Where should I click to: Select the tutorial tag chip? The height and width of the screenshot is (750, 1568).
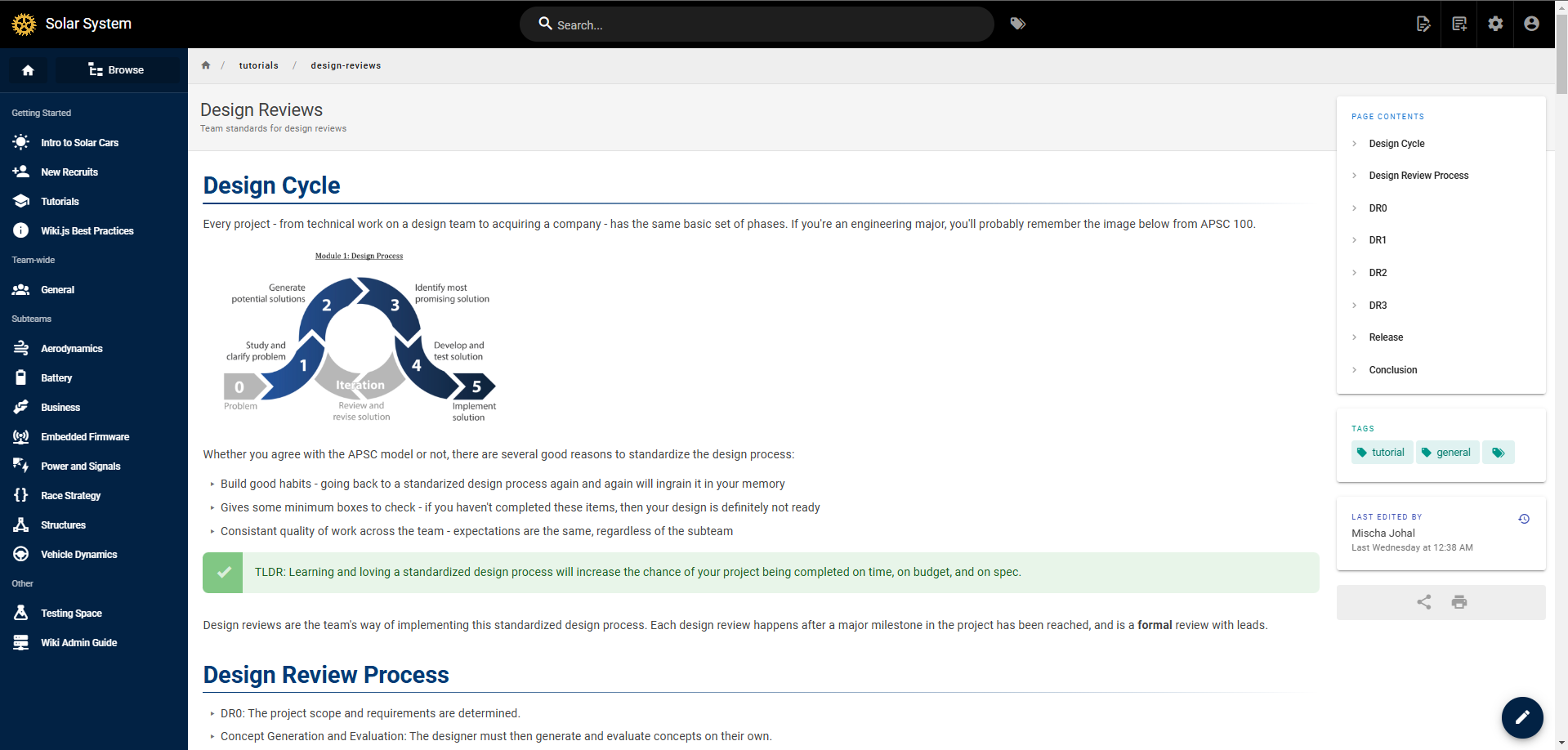[x=1381, y=453]
